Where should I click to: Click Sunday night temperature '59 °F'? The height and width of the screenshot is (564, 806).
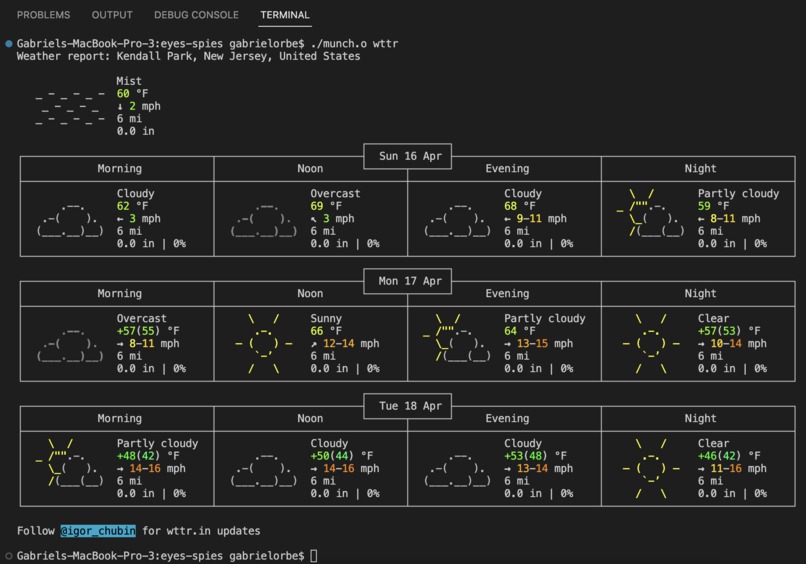[x=713, y=206]
